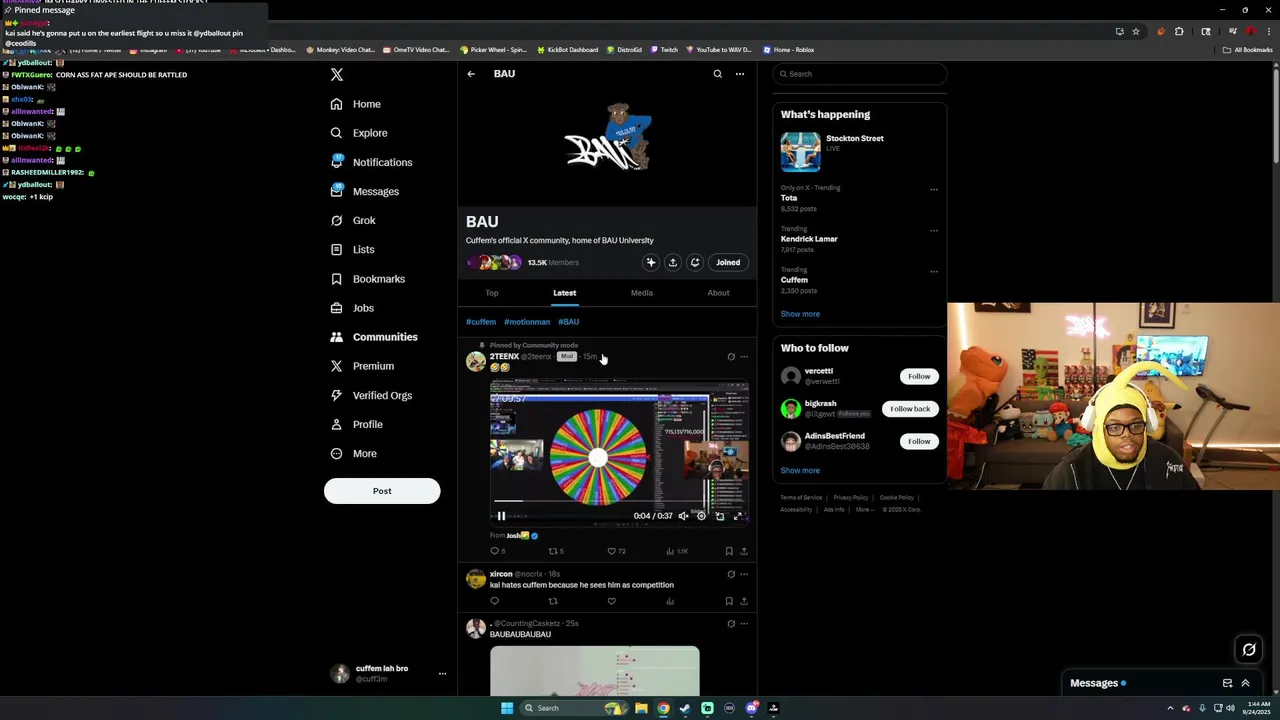
Task: Bookmark the 2TEENX pinned post
Action: click(729, 551)
